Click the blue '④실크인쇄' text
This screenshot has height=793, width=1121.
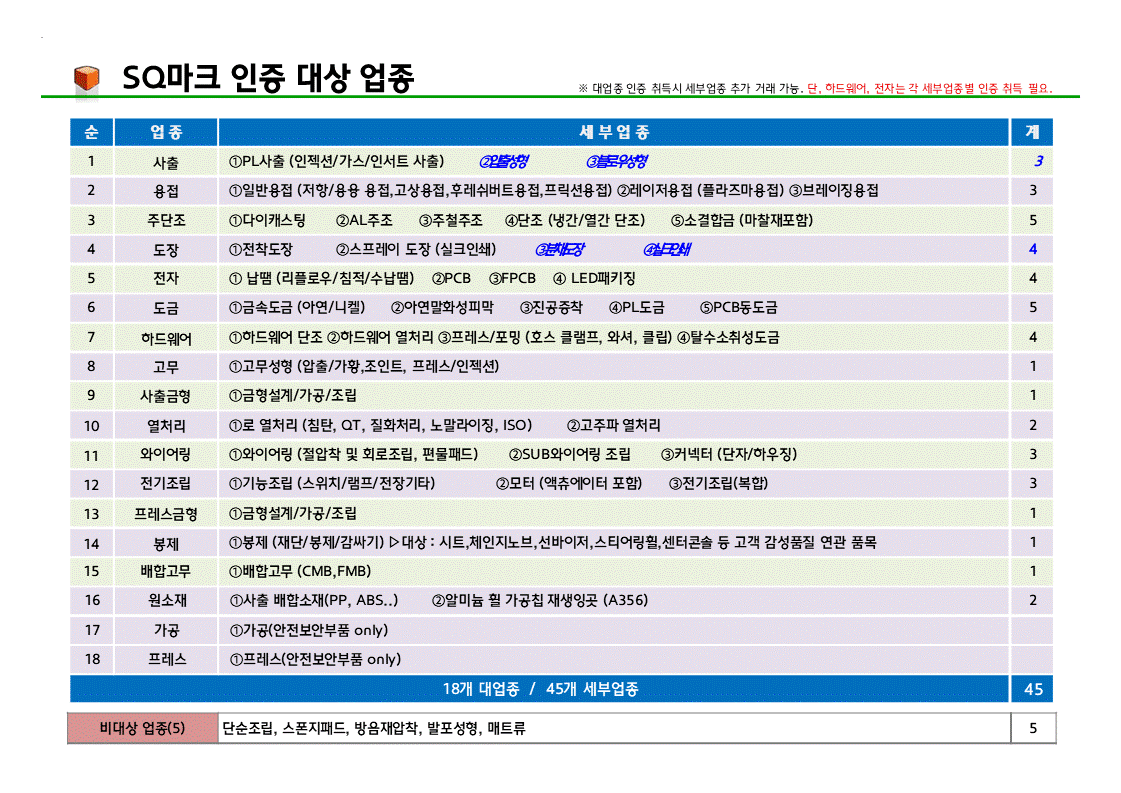point(667,250)
